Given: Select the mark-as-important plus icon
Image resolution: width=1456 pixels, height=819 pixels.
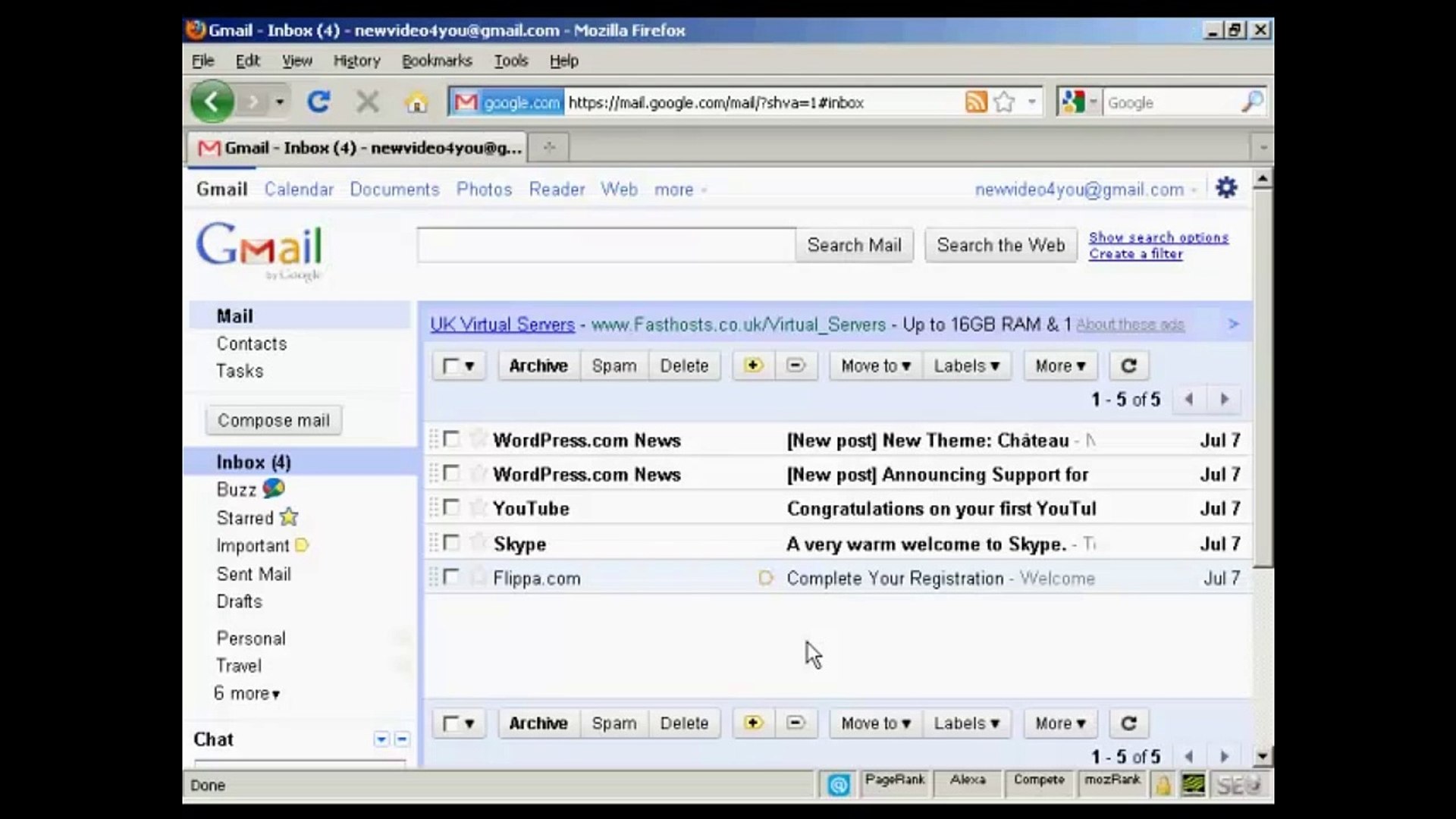Looking at the screenshot, I should [752, 366].
